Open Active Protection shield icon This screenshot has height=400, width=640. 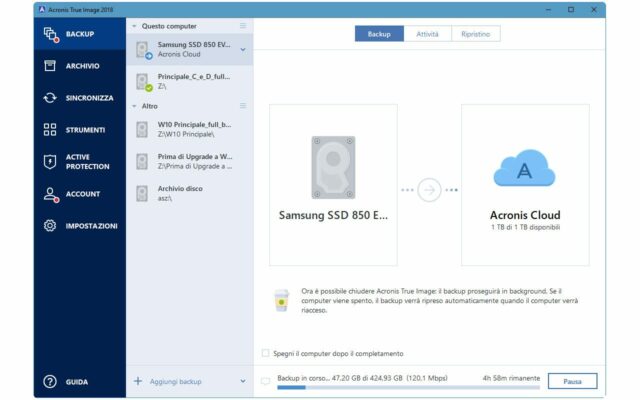click(50, 161)
